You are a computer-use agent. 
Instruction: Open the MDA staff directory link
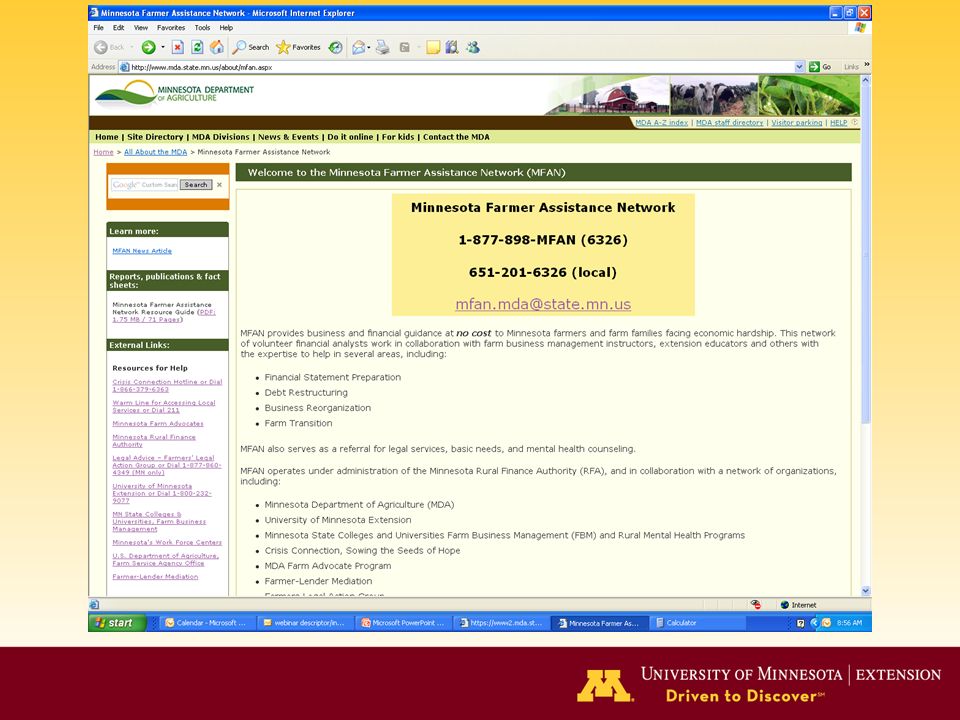pos(730,122)
